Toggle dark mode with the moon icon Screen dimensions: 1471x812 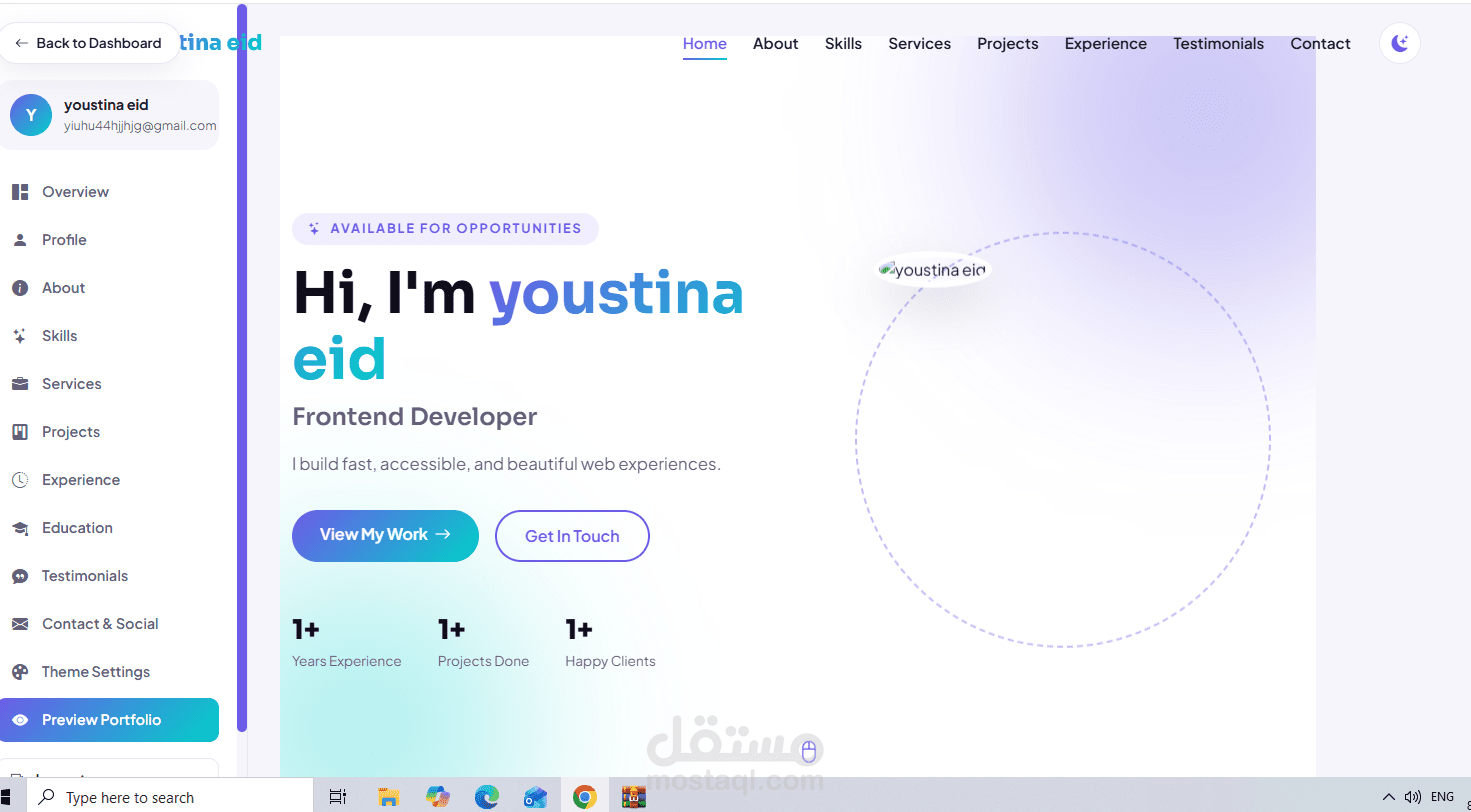click(x=1400, y=43)
